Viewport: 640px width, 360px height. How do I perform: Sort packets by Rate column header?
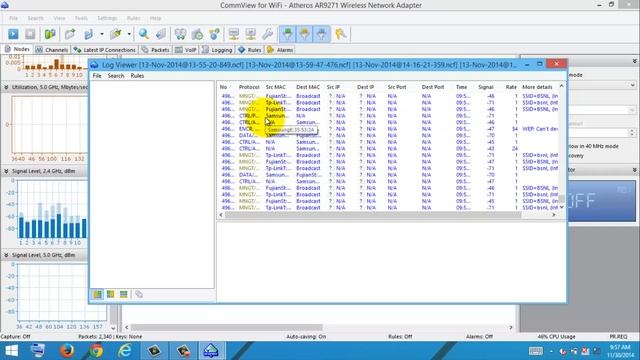[x=511, y=87]
